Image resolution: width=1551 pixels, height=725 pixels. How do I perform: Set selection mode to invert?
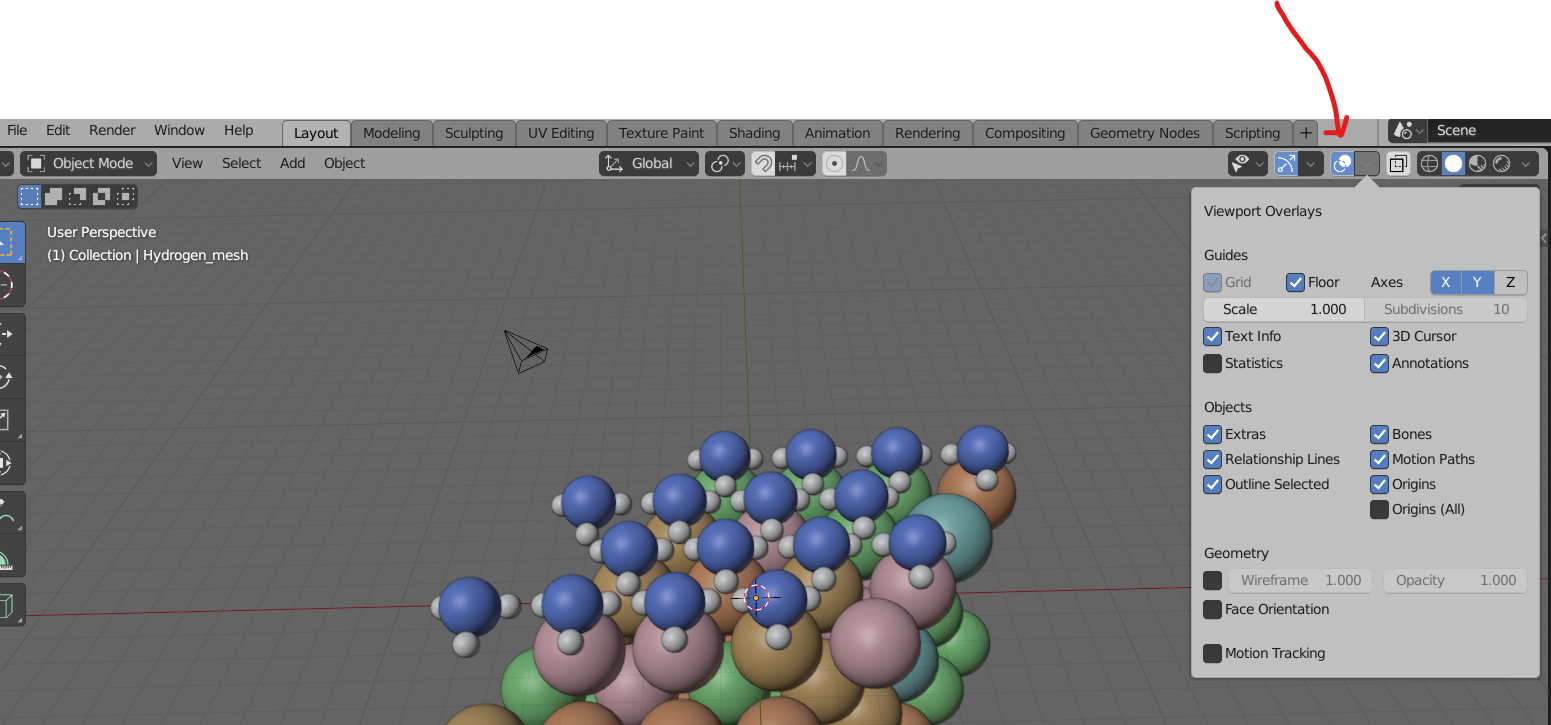point(102,197)
